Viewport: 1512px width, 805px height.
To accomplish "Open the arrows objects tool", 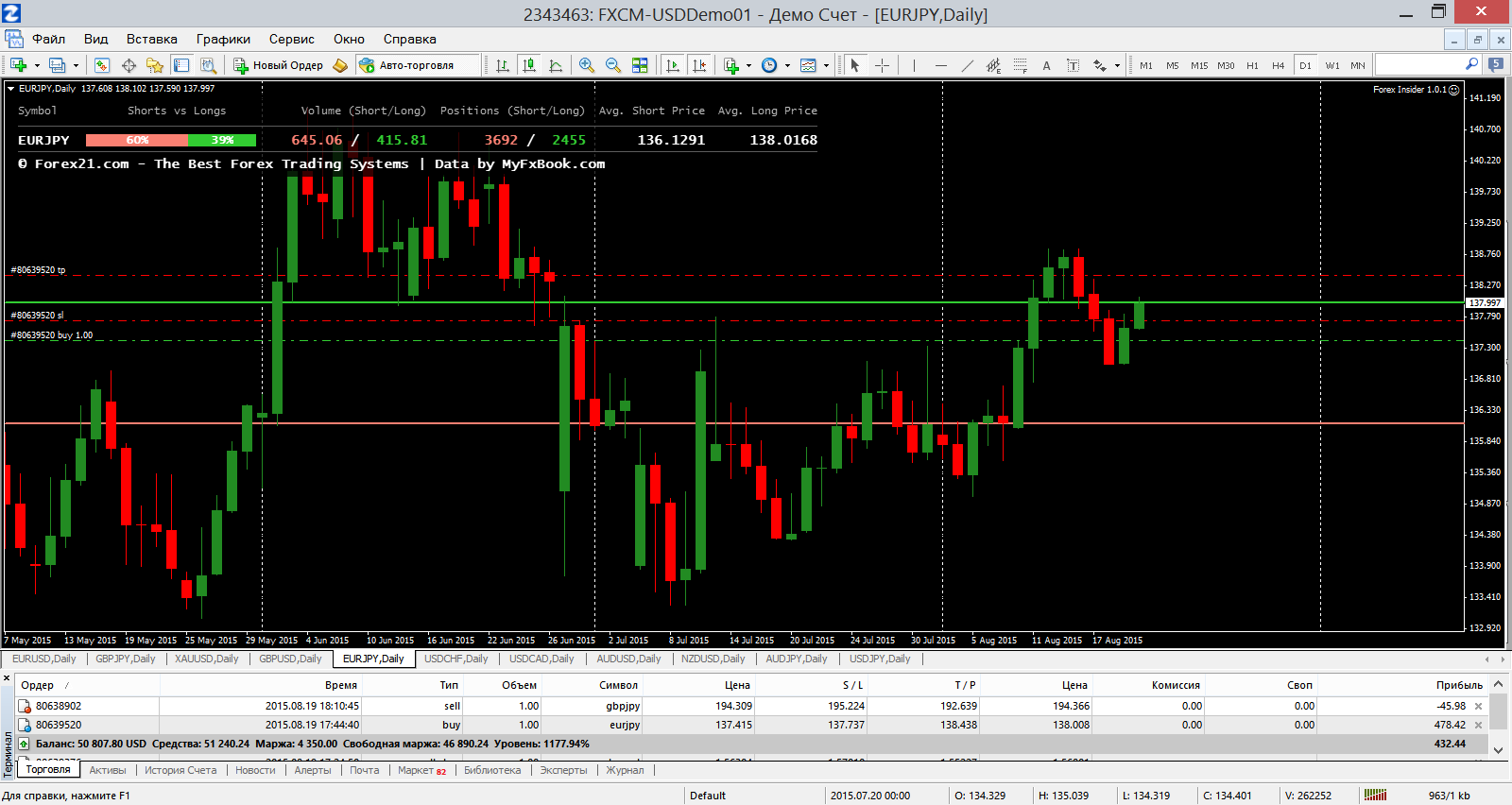I will click(x=1099, y=65).
